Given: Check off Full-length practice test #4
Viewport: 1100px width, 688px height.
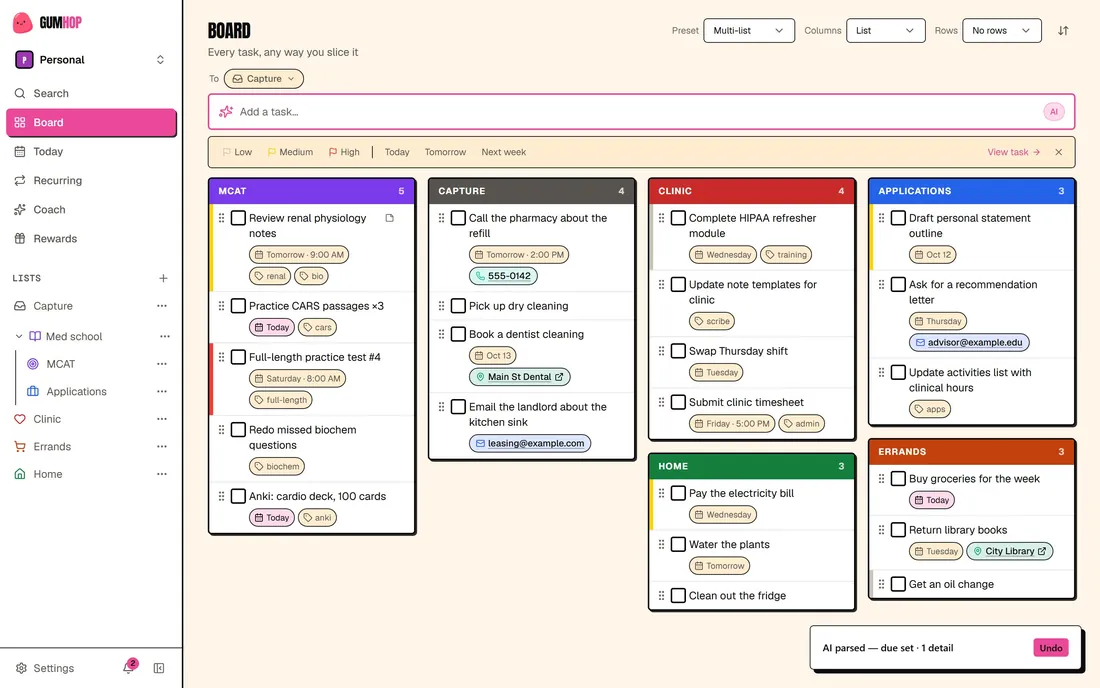Looking at the screenshot, I should point(239,357).
